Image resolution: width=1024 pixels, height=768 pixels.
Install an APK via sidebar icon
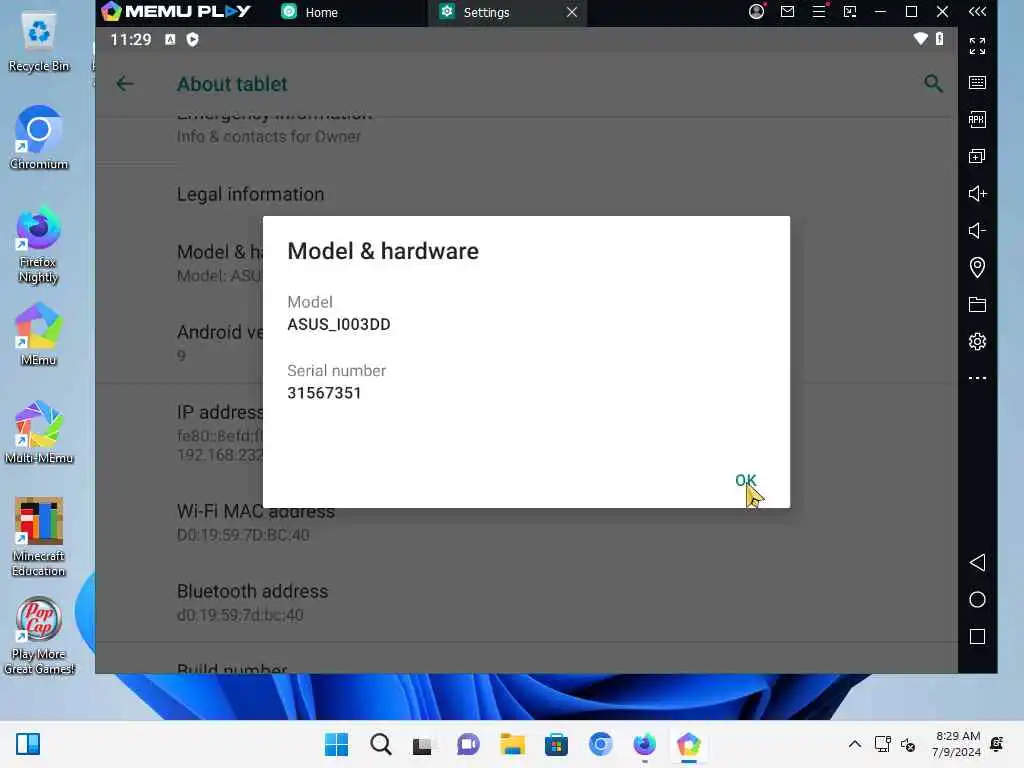coord(977,120)
